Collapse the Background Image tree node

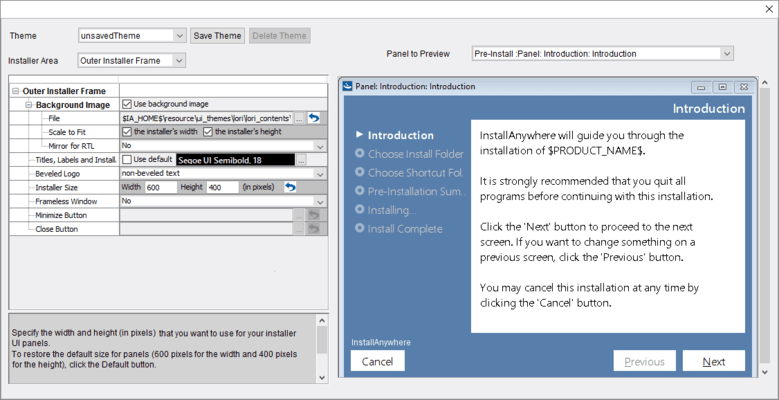coord(28,105)
